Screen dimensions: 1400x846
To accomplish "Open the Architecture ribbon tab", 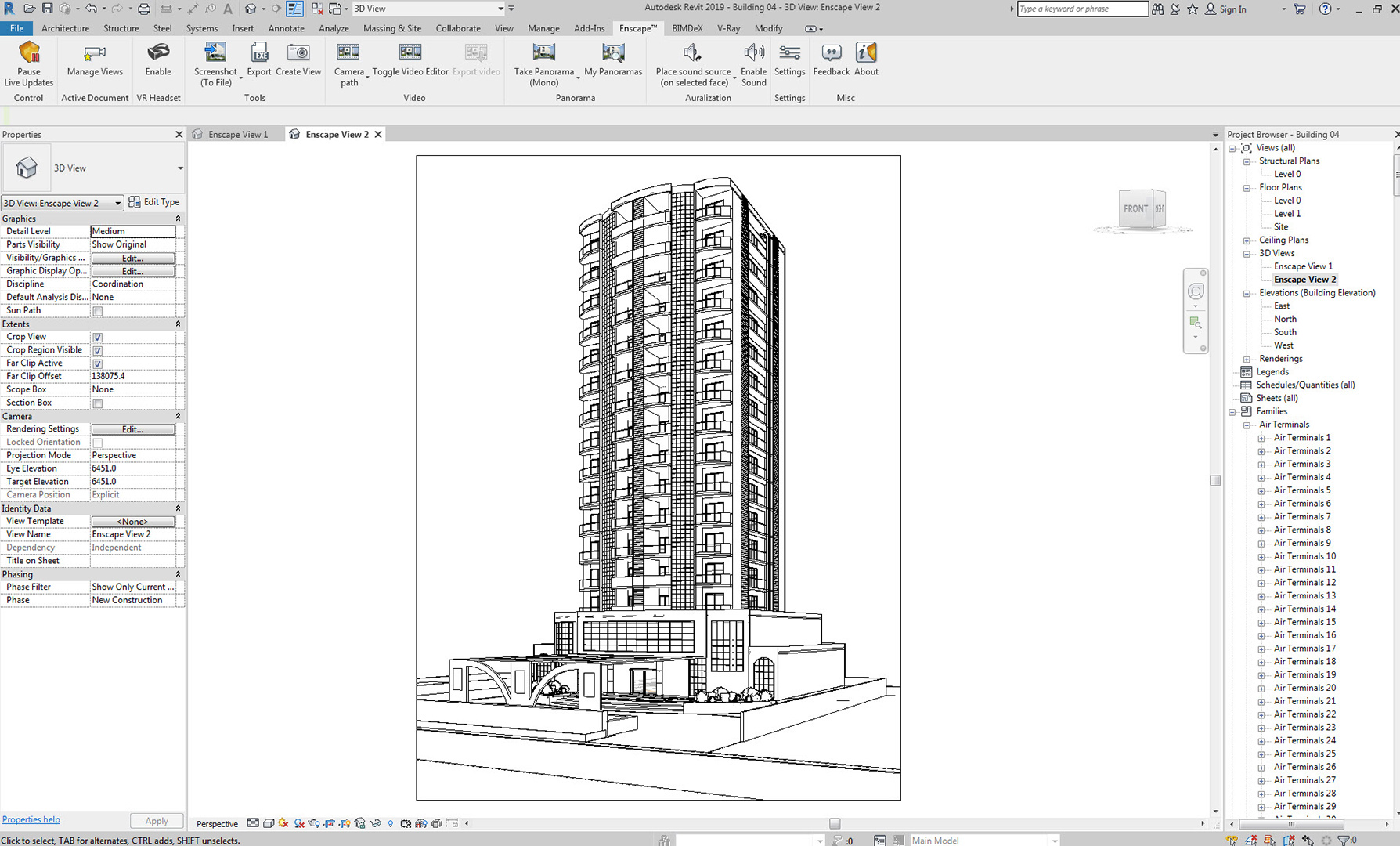I will 65,28.
